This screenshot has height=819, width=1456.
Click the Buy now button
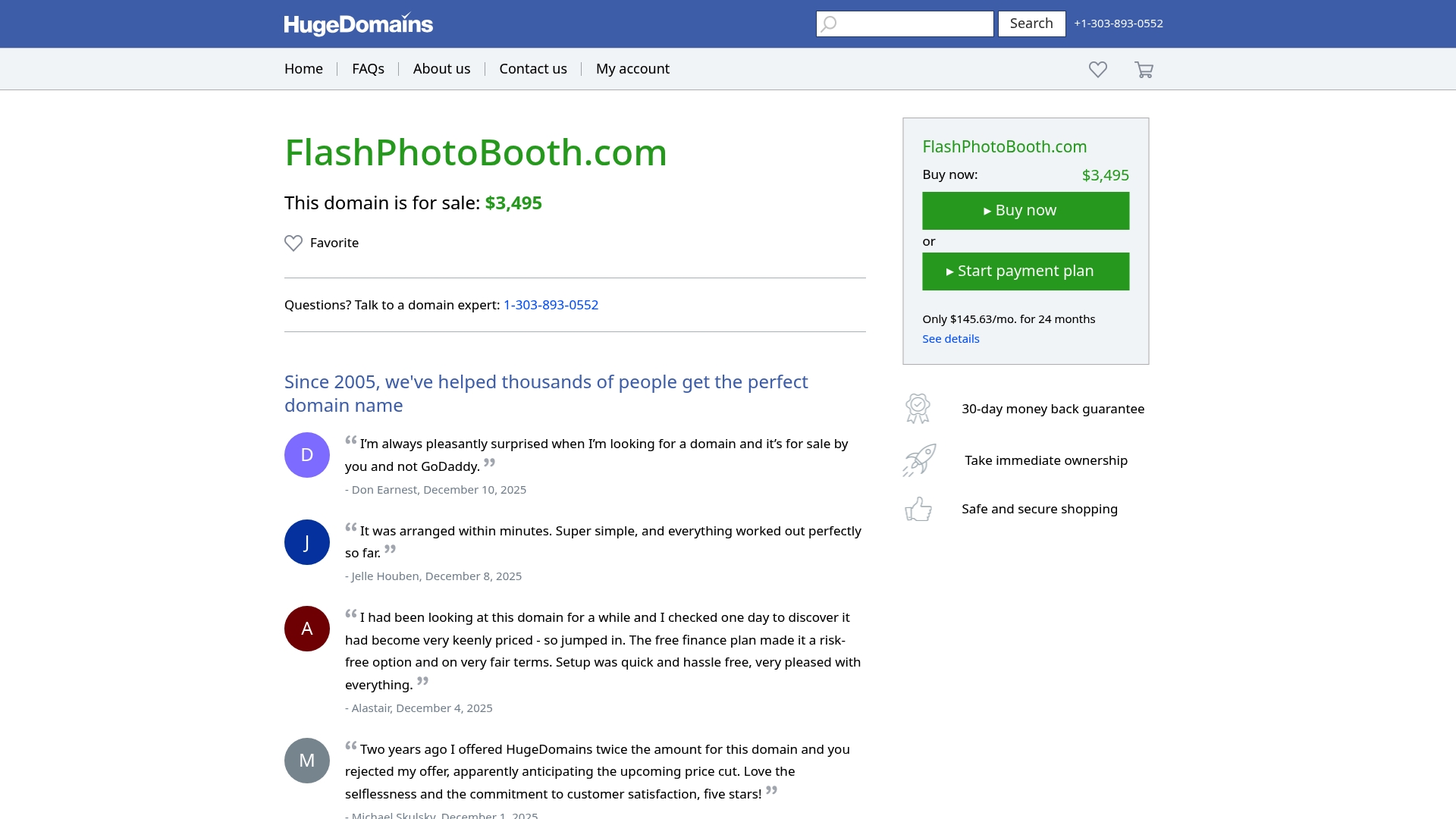1025,210
